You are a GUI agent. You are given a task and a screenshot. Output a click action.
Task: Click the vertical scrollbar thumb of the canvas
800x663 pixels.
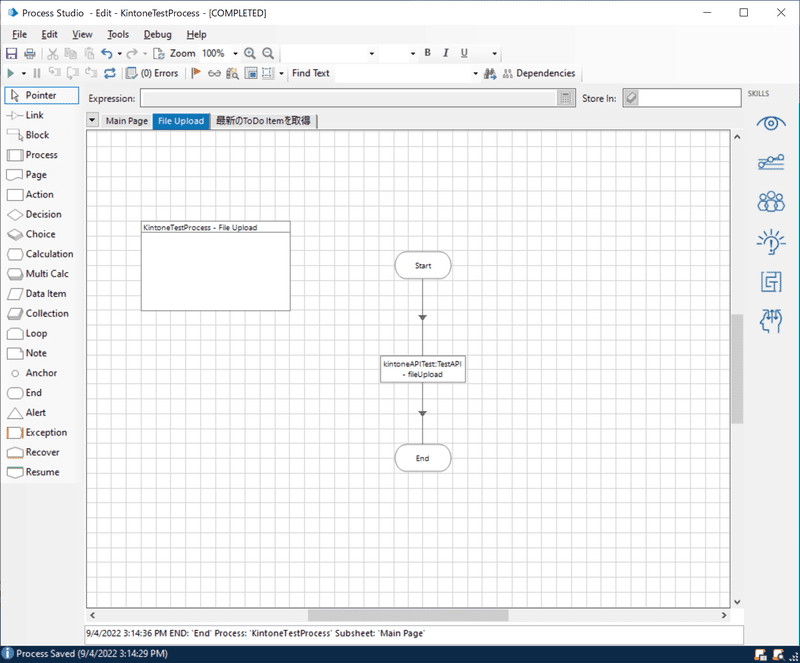coord(737,369)
